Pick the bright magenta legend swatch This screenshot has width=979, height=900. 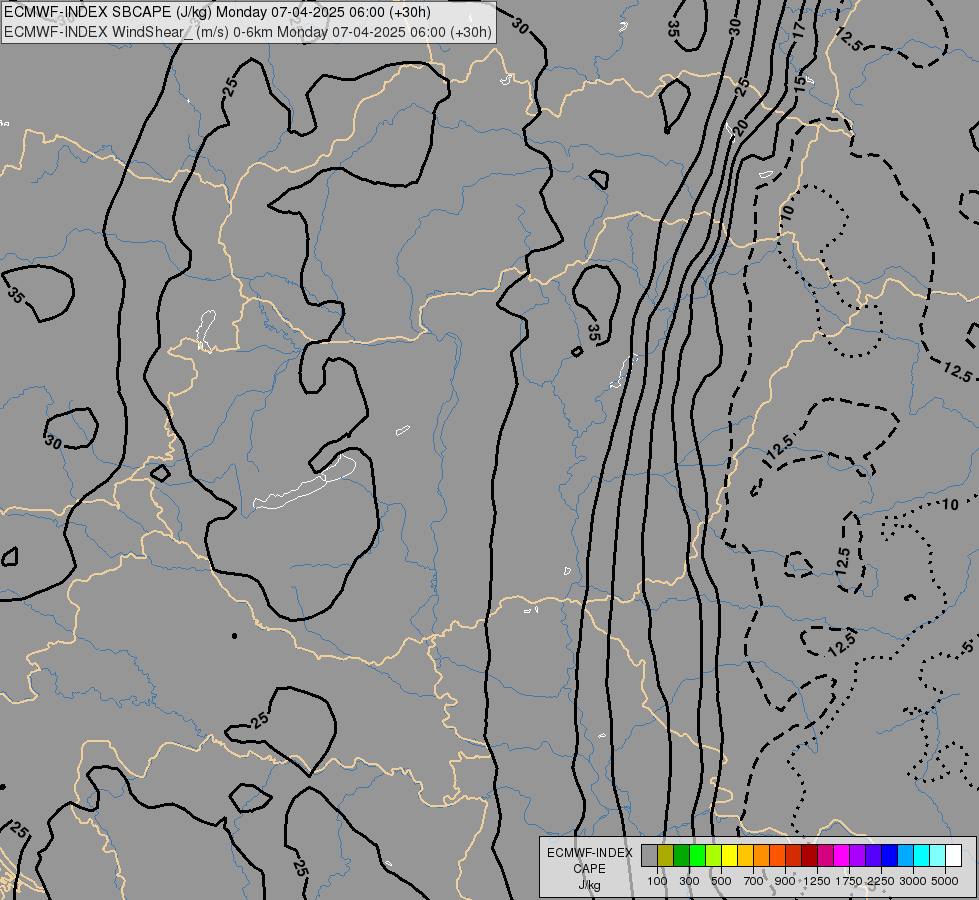coord(841,855)
